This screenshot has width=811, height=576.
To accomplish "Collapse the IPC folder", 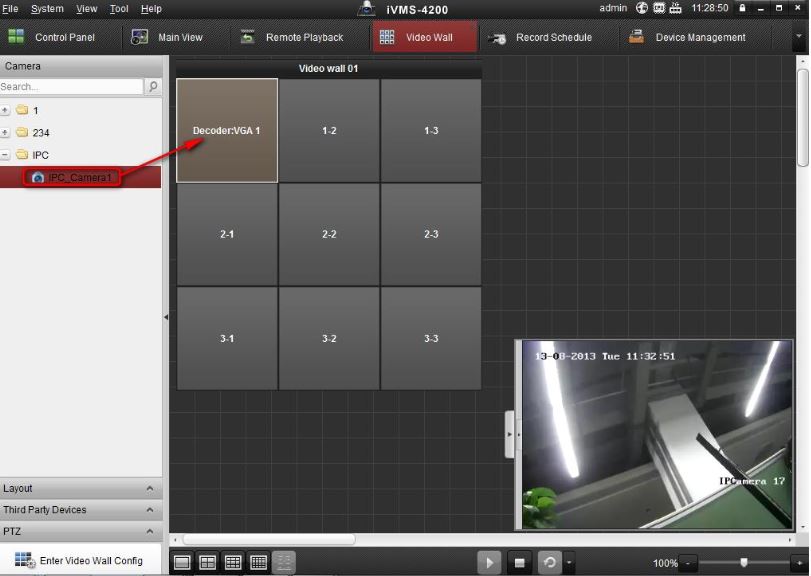I will click(x=5, y=155).
